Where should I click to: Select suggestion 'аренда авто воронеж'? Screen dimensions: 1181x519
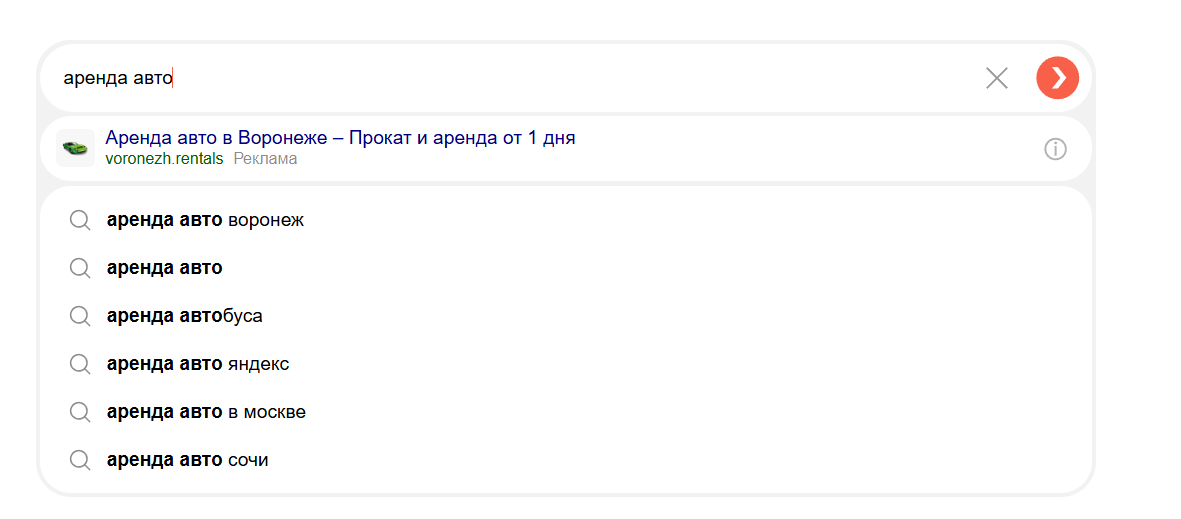(565, 220)
